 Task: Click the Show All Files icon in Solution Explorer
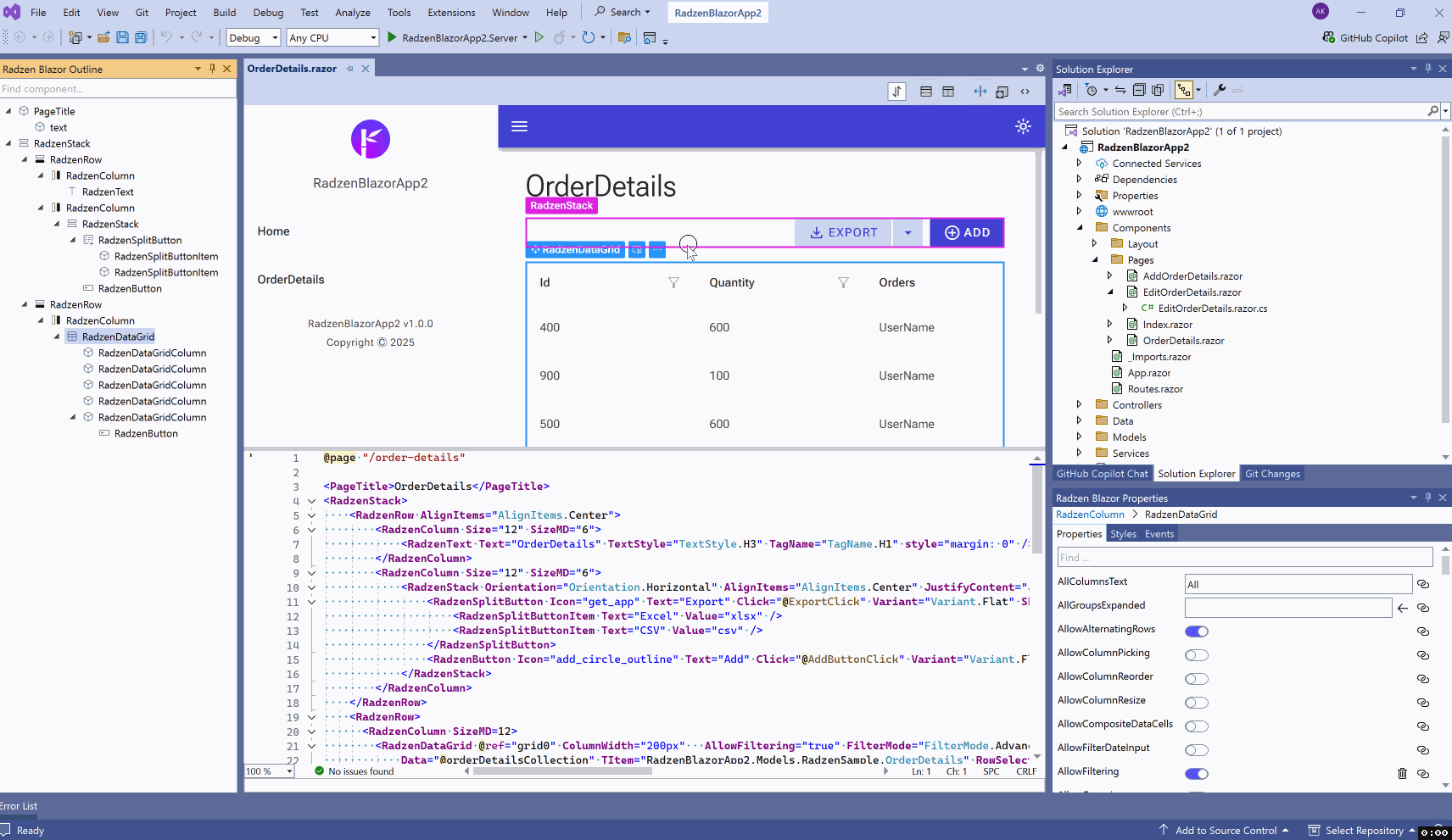pos(1158,90)
